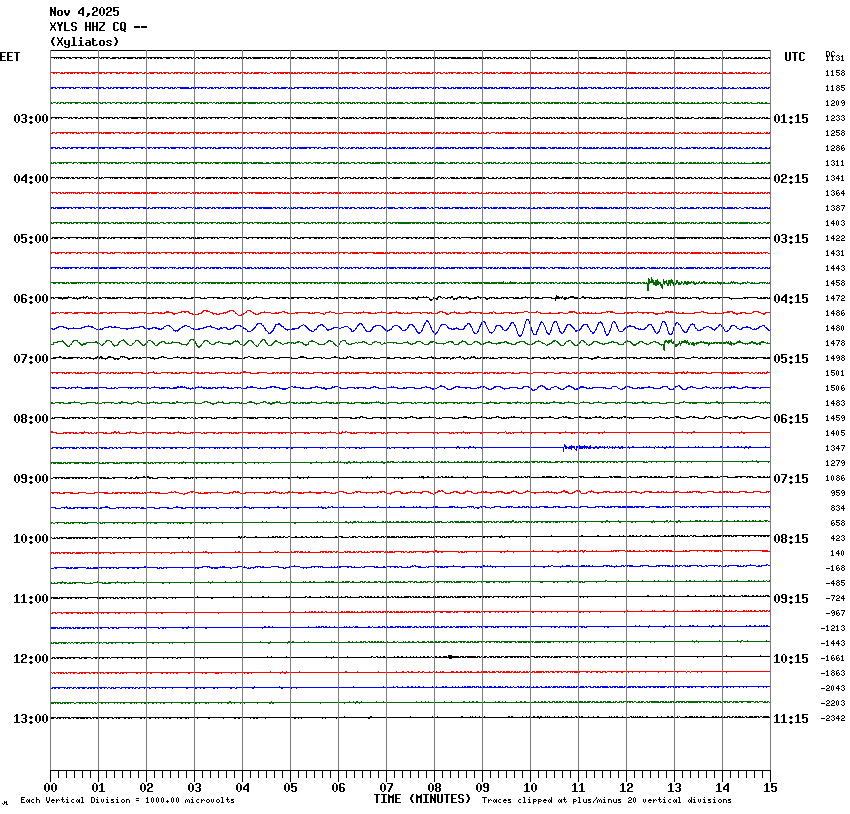Viewport: 850px width, 814px height.
Task: Click the '-2342' DC offset value
Action: click(833, 719)
